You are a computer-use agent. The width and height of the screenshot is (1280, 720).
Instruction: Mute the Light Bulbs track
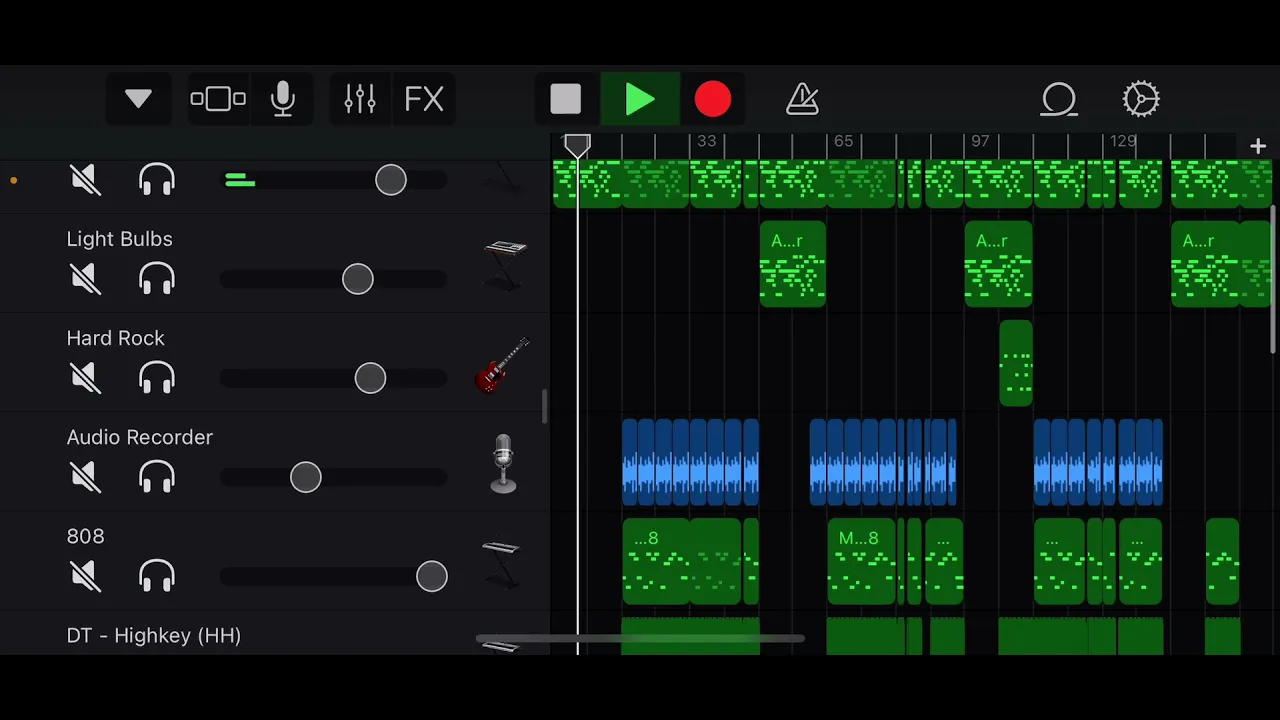click(86, 279)
